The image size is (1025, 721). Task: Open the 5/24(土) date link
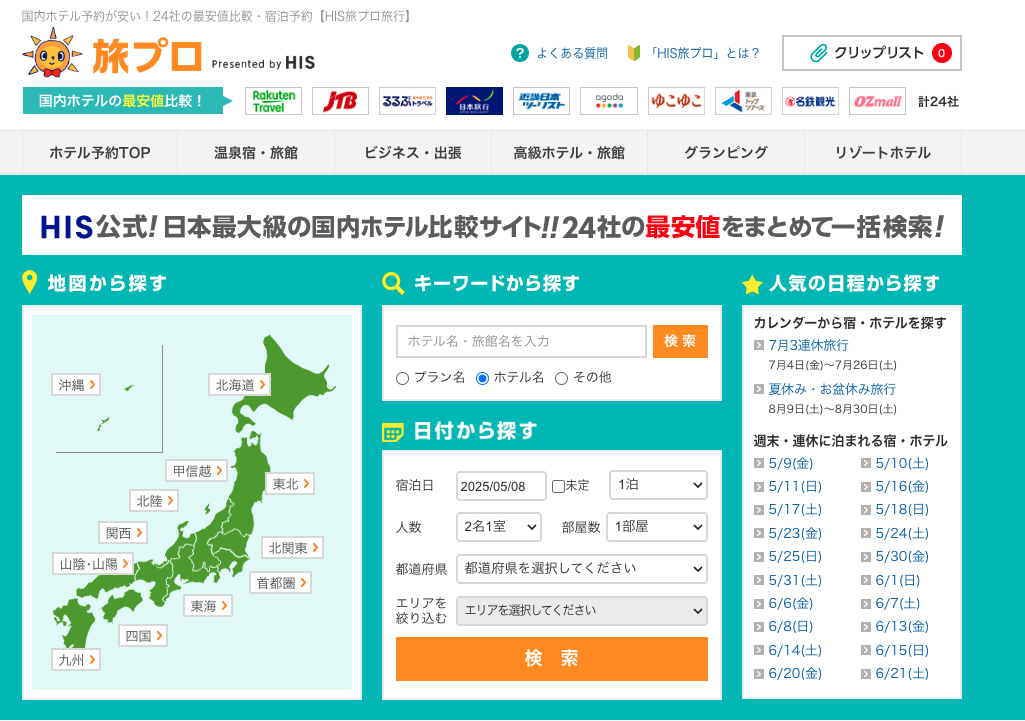coord(902,533)
